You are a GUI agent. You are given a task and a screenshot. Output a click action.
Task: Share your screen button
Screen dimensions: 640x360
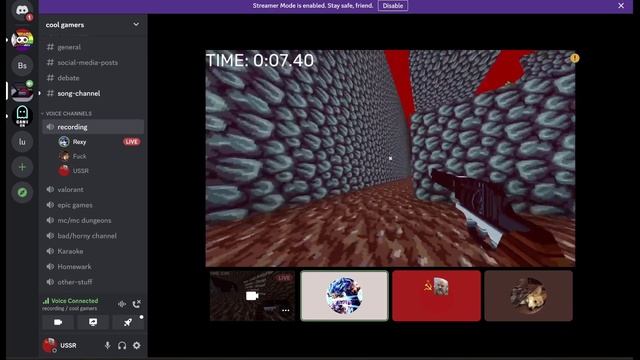click(93, 322)
